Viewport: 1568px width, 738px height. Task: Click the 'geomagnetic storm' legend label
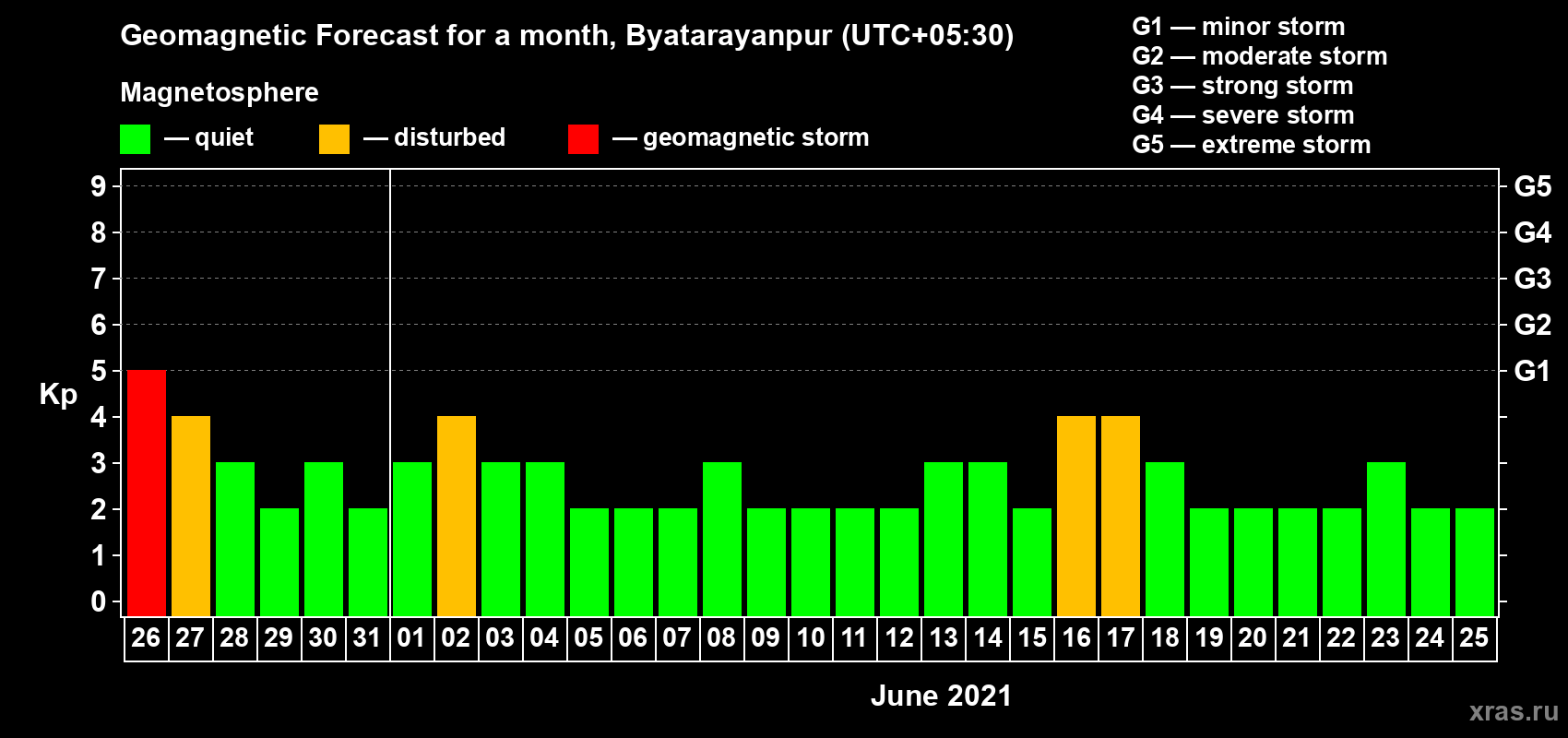[755, 137]
